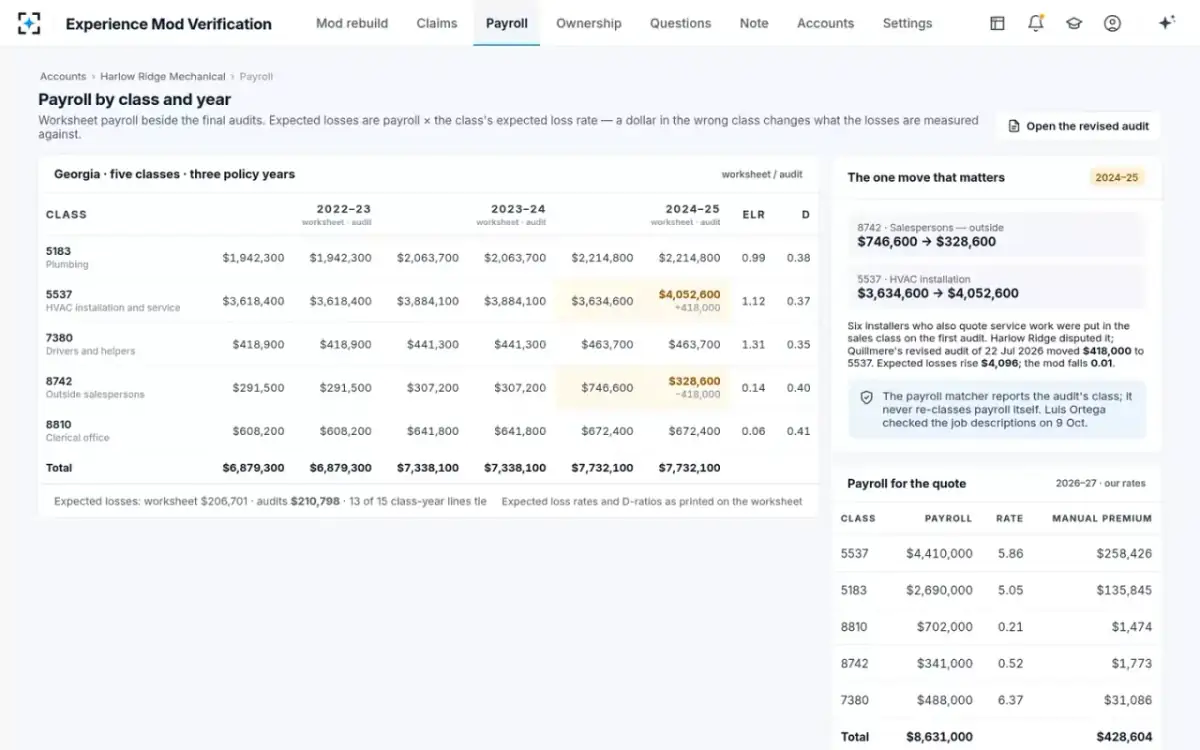This screenshot has height=750, width=1200.
Task: Open the Settings tab
Action: pyautogui.click(x=907, y=23)
